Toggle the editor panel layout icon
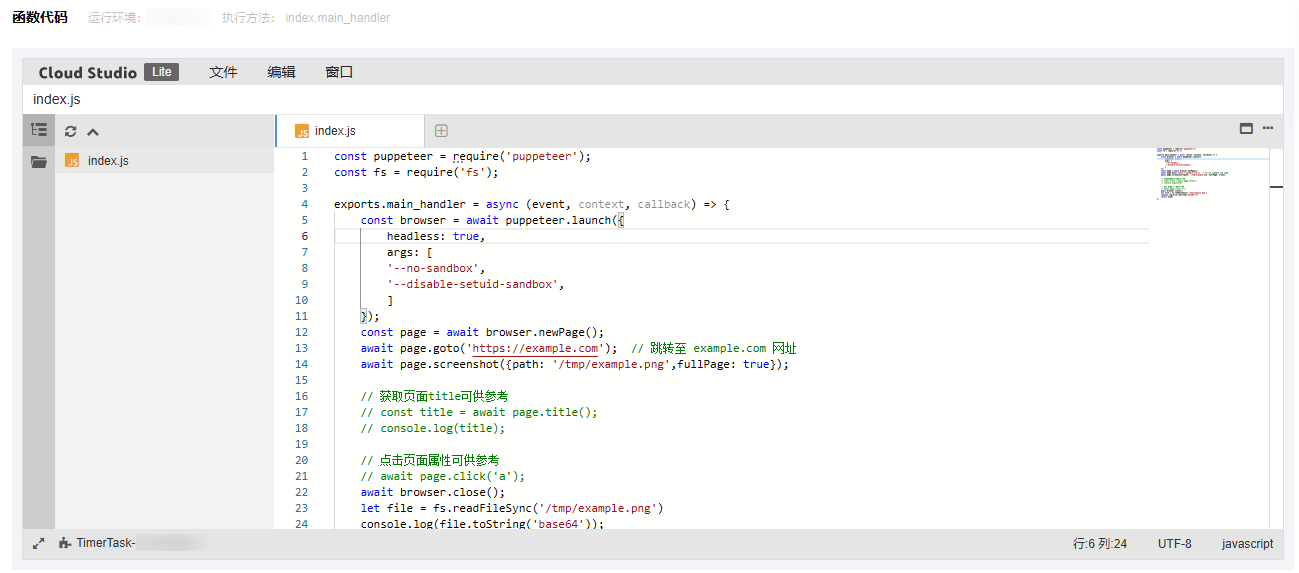The width and height of the screenshot is (1299, 573). (1246, 128)
